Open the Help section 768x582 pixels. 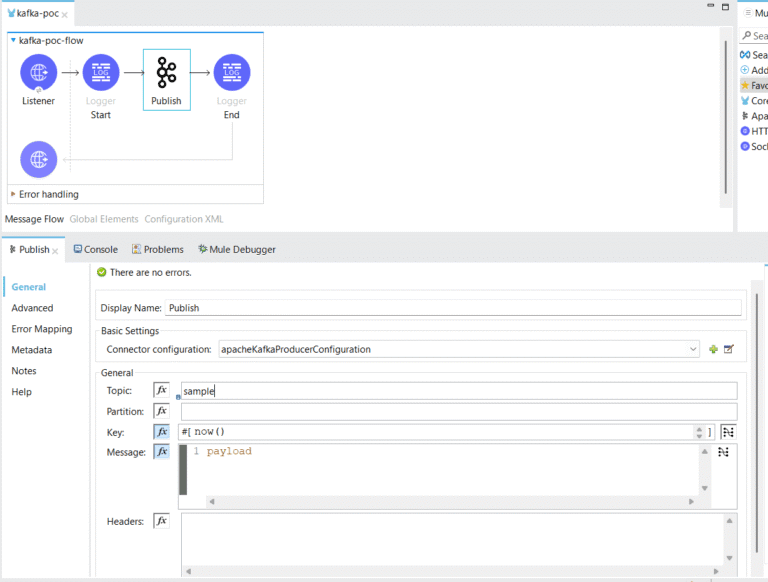click(x=21, y=392)
